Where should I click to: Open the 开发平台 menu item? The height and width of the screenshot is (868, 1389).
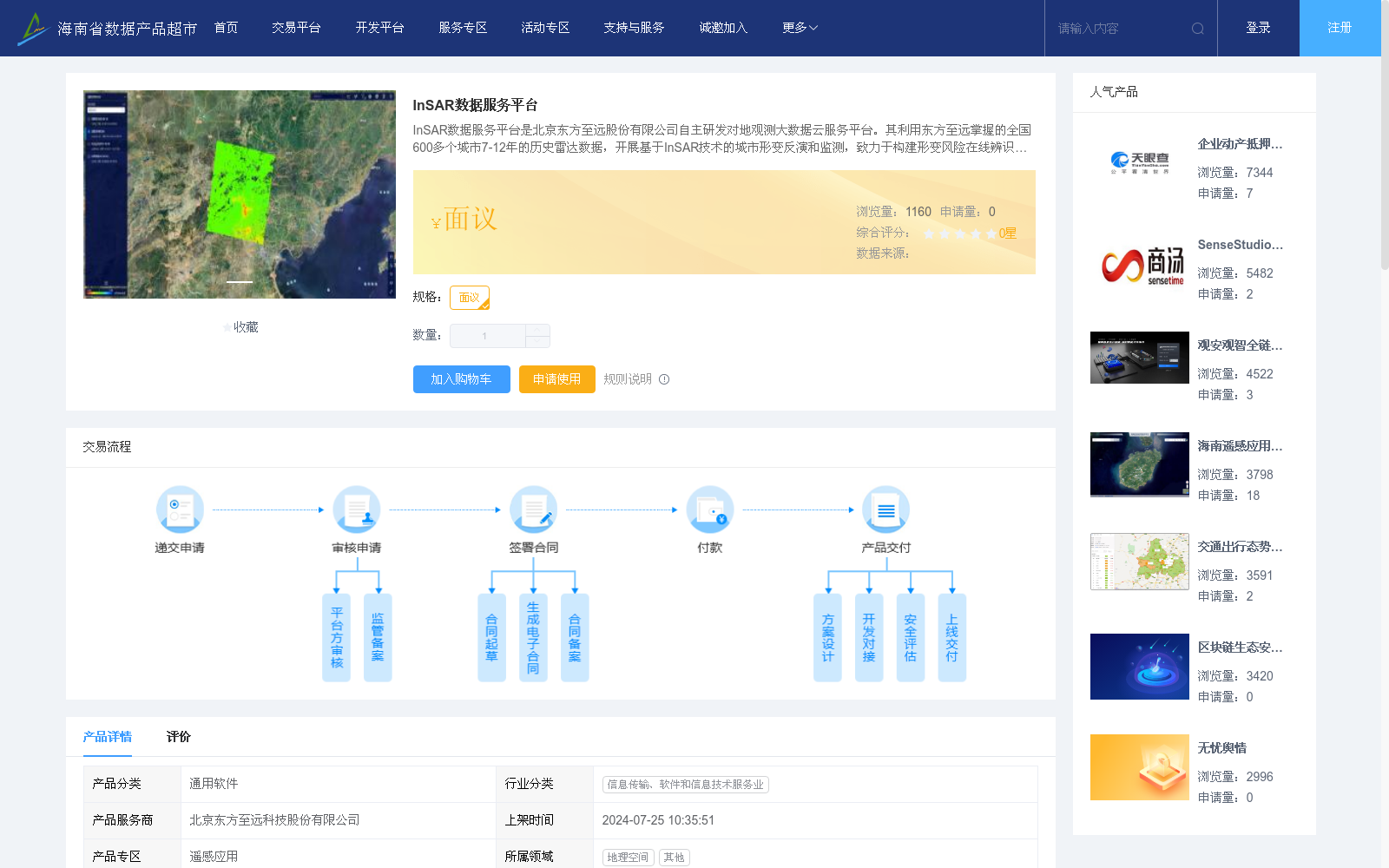pos(379,28)
